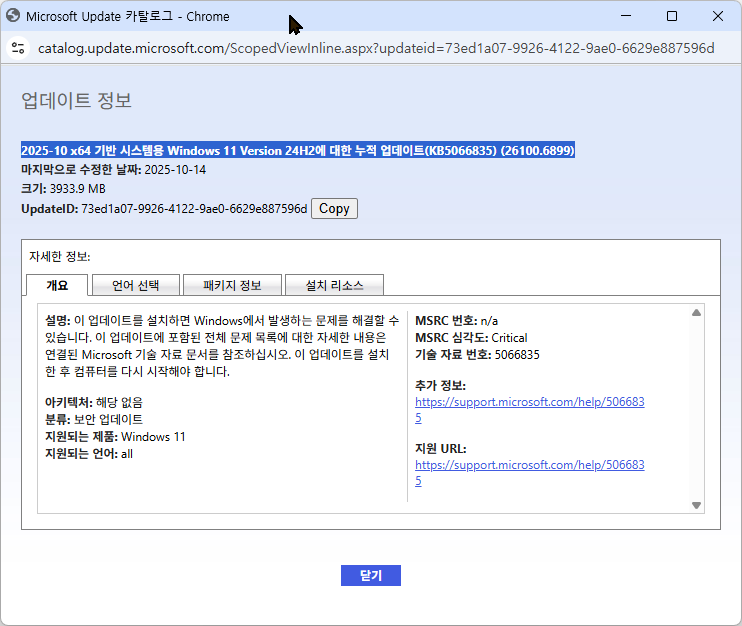The image size is (742, 626).
Task: Click the scroll down arrow in overview panel
Action: (696, 505)
